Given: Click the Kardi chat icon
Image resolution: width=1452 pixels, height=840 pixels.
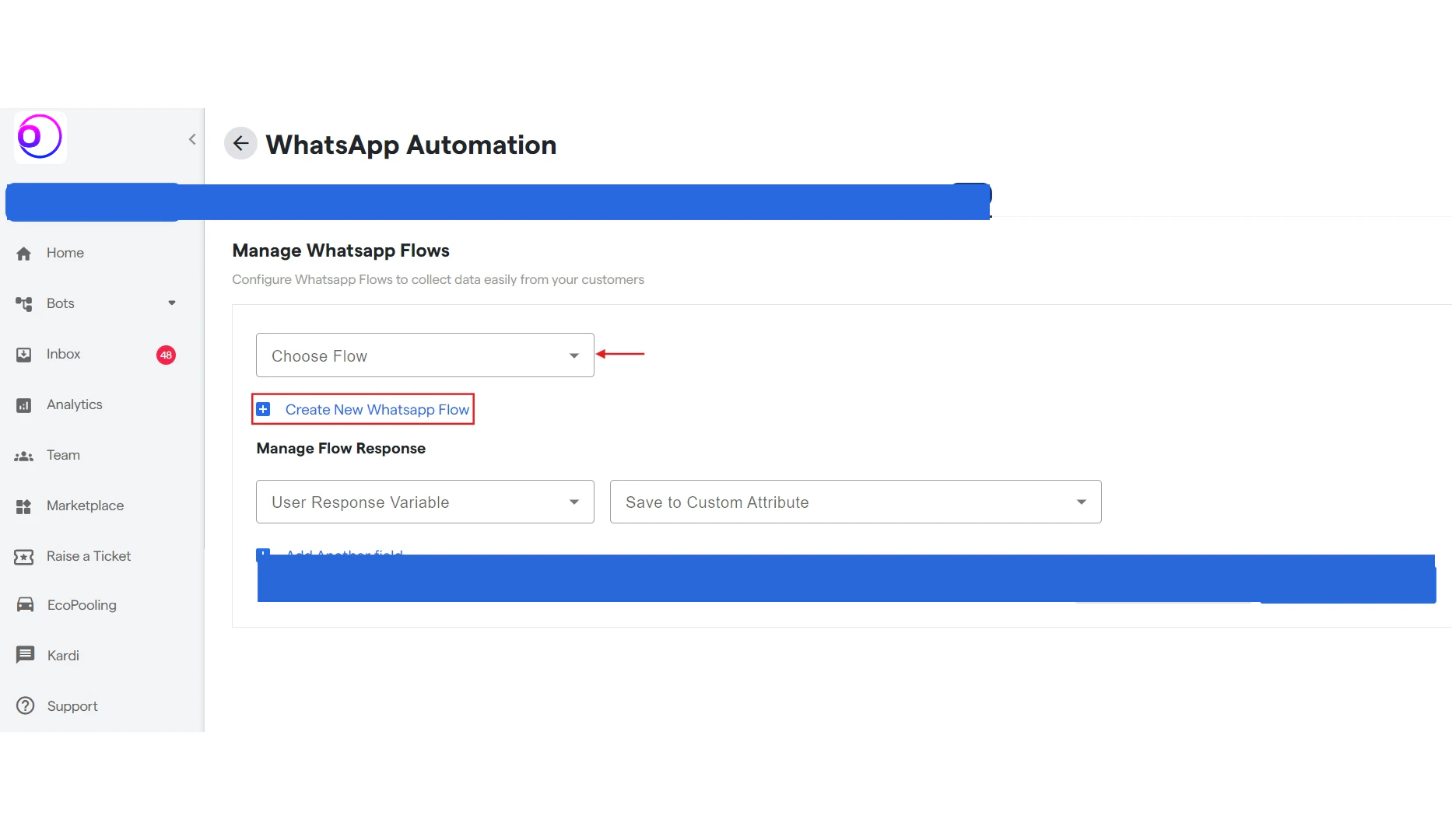Looking at the screenshot, I should coord(25,655).
